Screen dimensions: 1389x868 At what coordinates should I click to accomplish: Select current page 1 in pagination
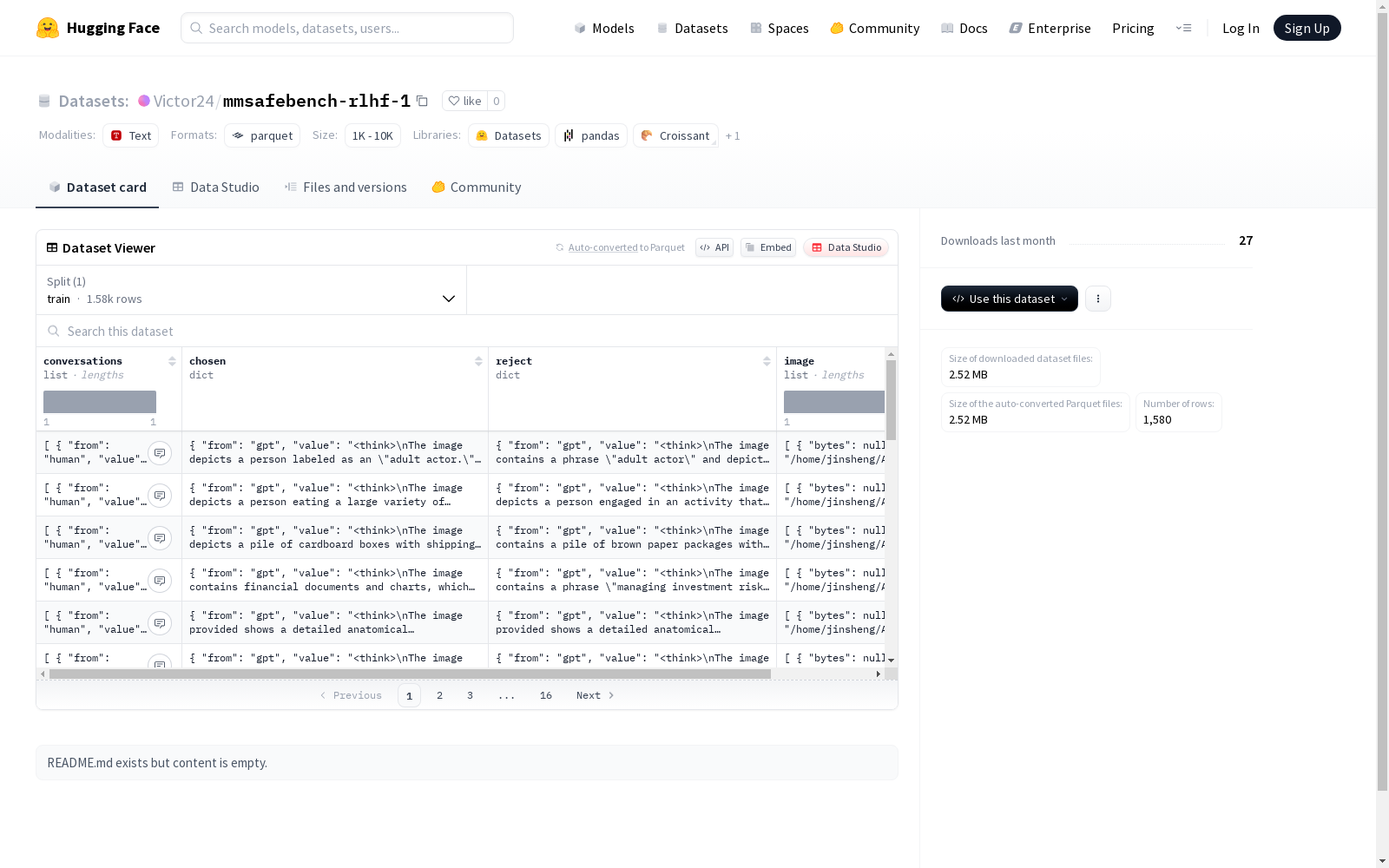tap(409, 695)
